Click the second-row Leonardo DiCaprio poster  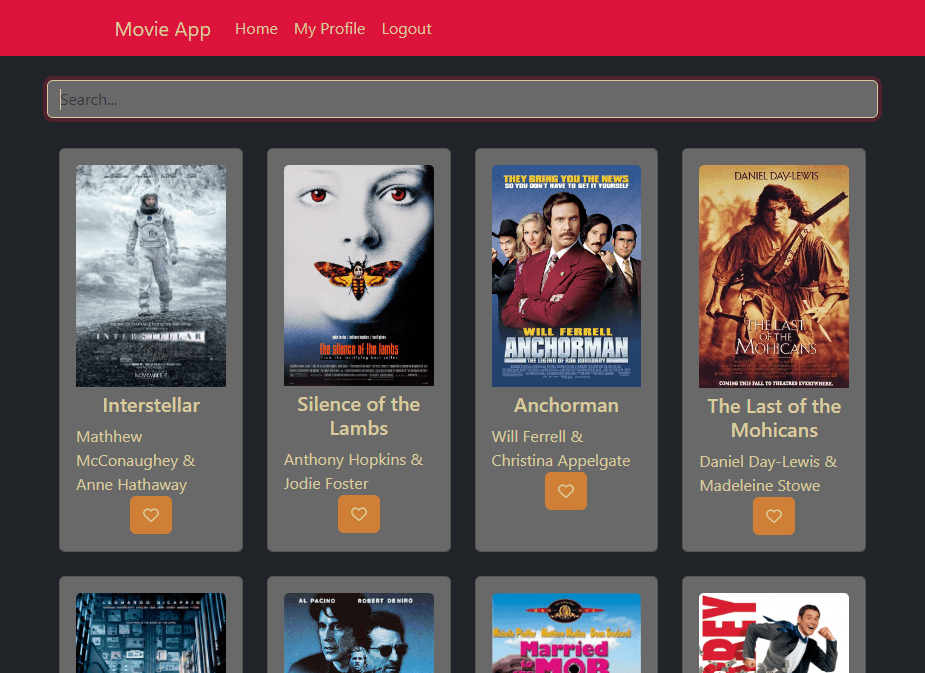[151, 633]
